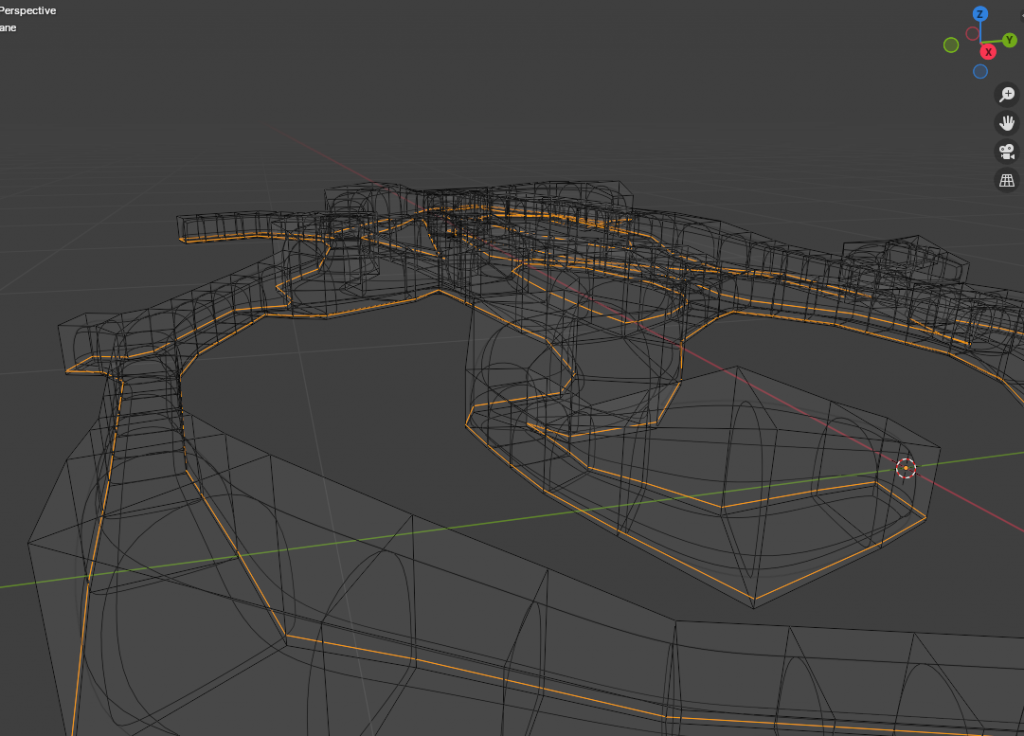
Task: Click the blue Z axis gizmo handle
Action: tap(980, 14)
